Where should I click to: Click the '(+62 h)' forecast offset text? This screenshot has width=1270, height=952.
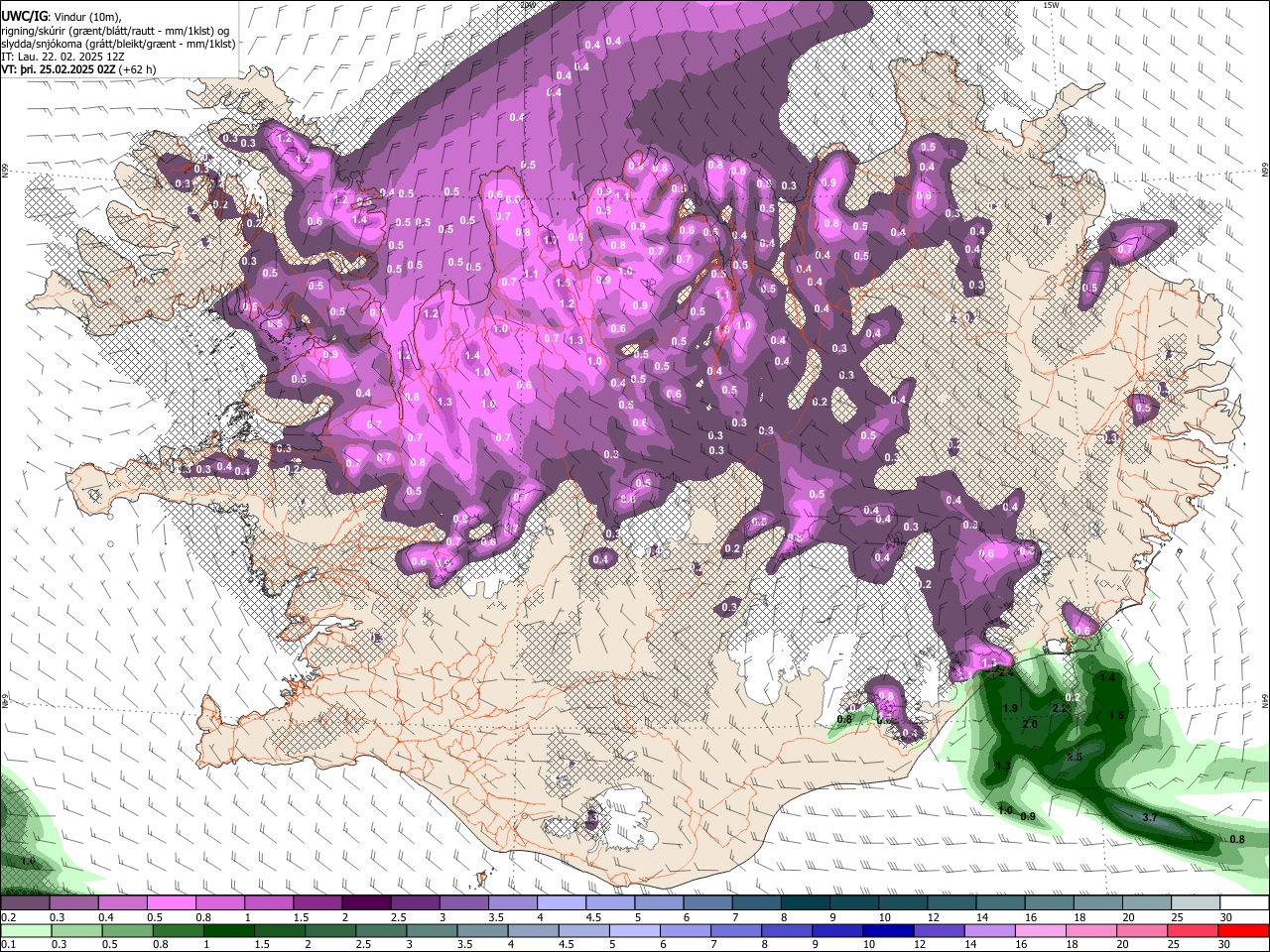(138, 70)
